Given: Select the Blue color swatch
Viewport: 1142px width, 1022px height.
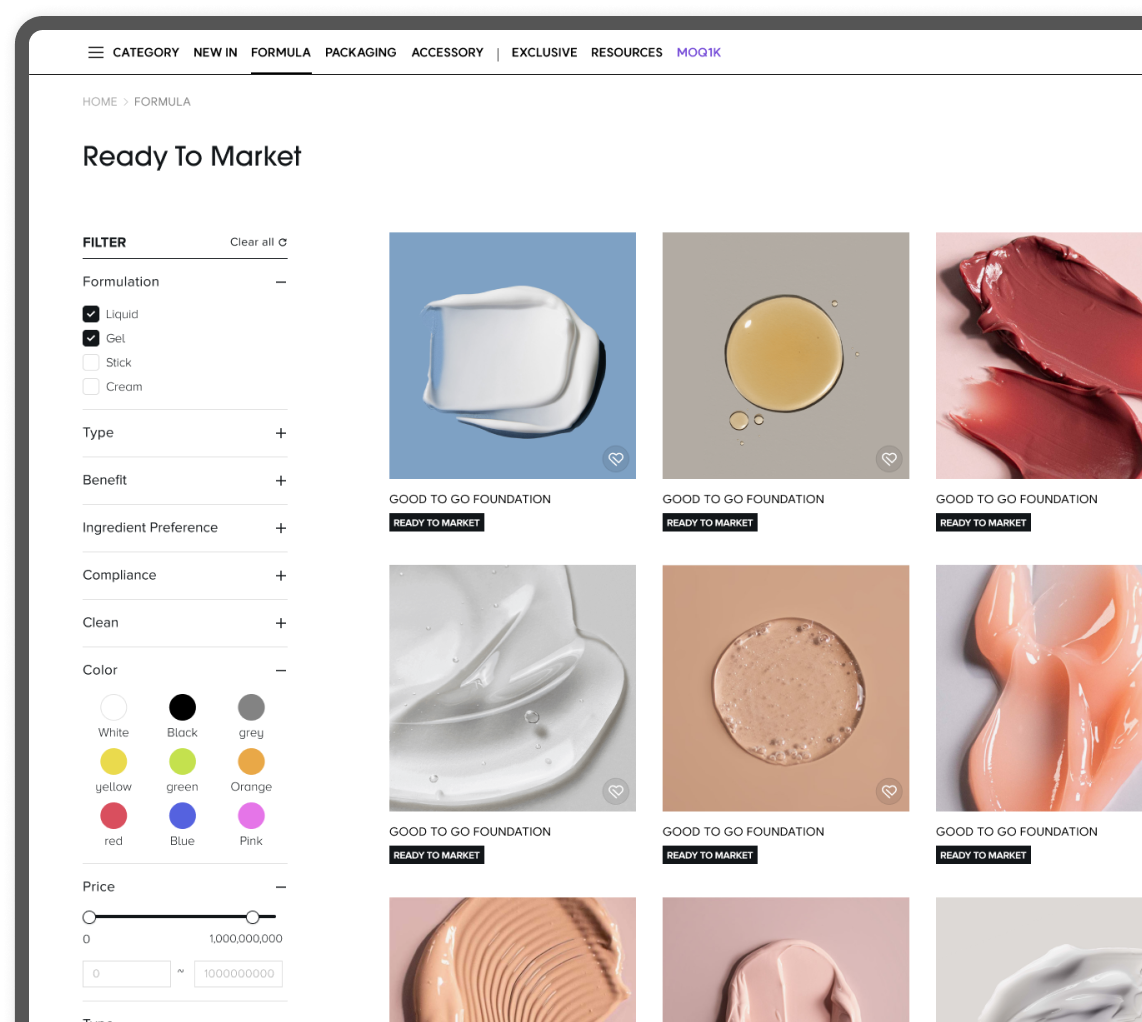Looking at the screenshot, I should pyautogui.click(x=182, y=816).
